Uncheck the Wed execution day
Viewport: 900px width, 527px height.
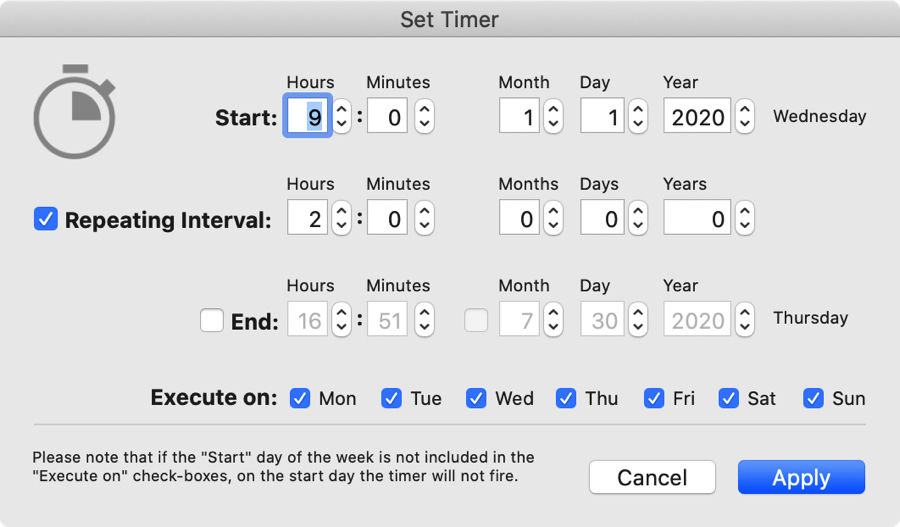click(476, 398)
